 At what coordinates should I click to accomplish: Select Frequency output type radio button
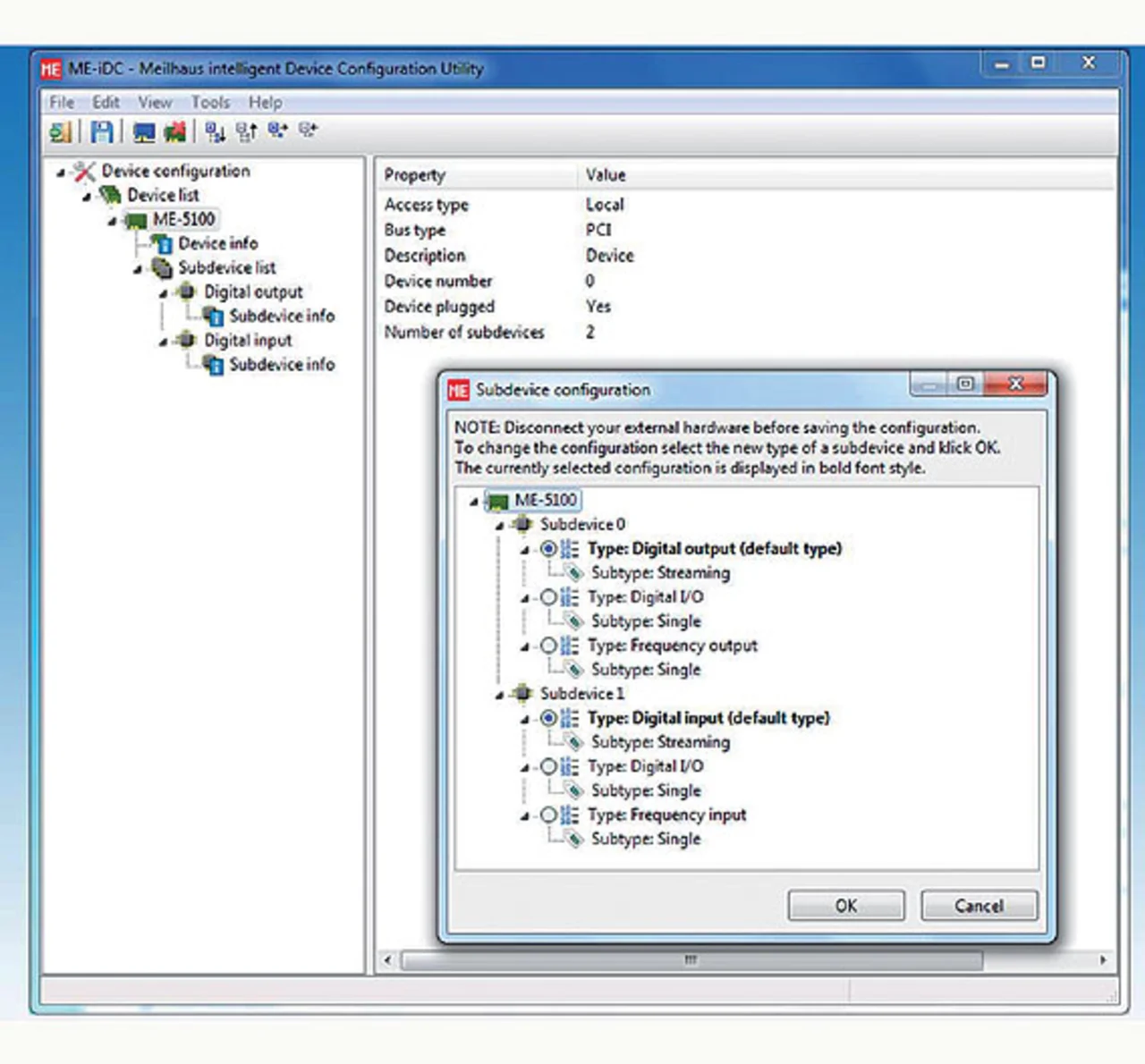tap(548, 645)
